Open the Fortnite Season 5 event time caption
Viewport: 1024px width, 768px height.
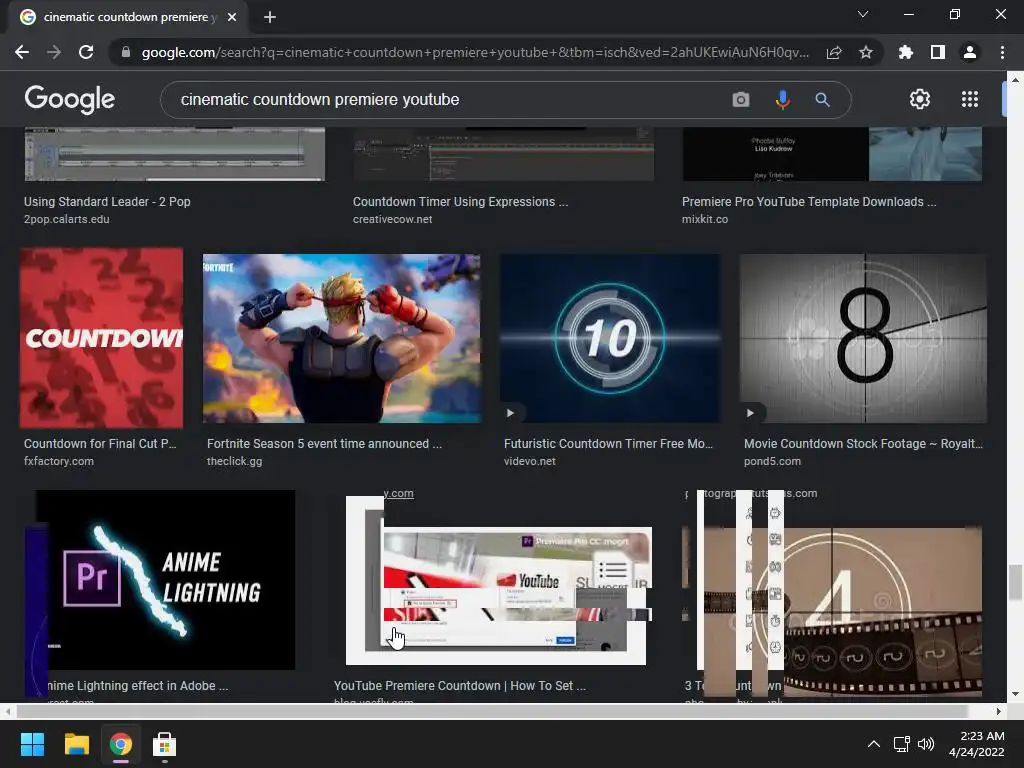(x=325, y=444)
